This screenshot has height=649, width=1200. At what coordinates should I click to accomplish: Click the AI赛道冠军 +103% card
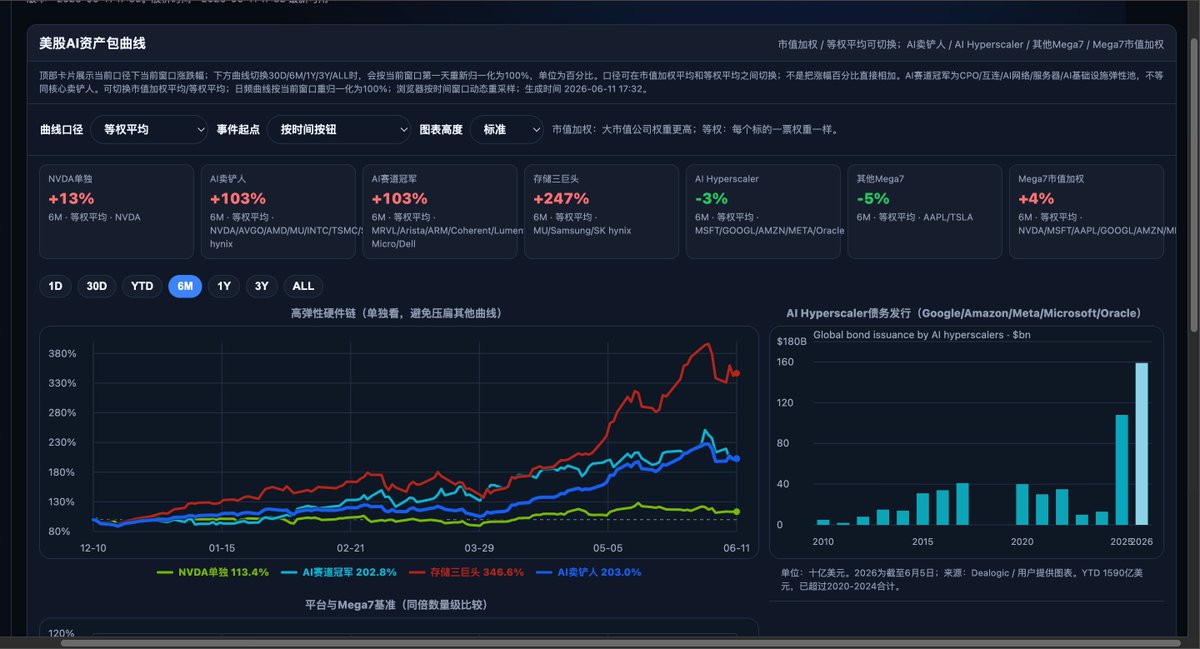pos(439,212)
